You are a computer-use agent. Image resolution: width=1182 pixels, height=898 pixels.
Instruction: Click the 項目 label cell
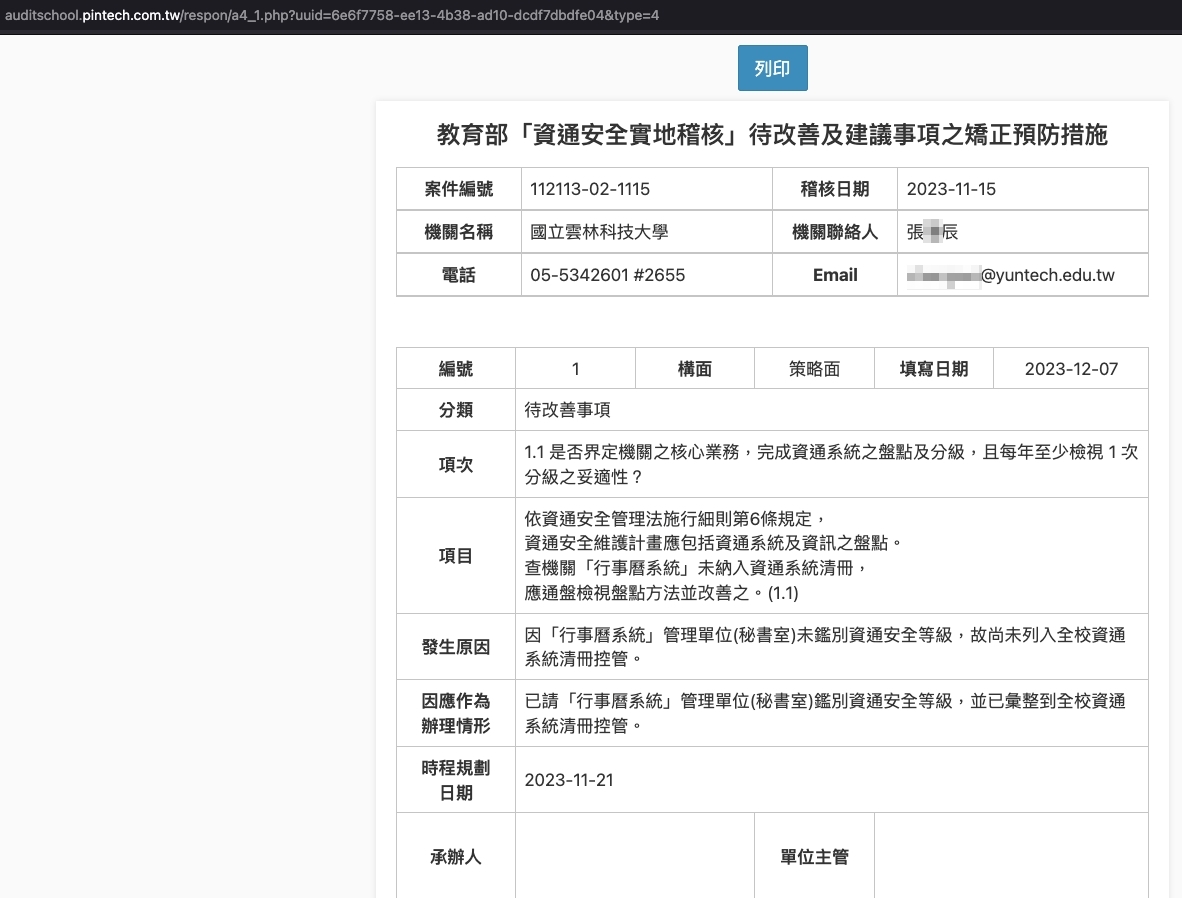(x=456, y=556)
